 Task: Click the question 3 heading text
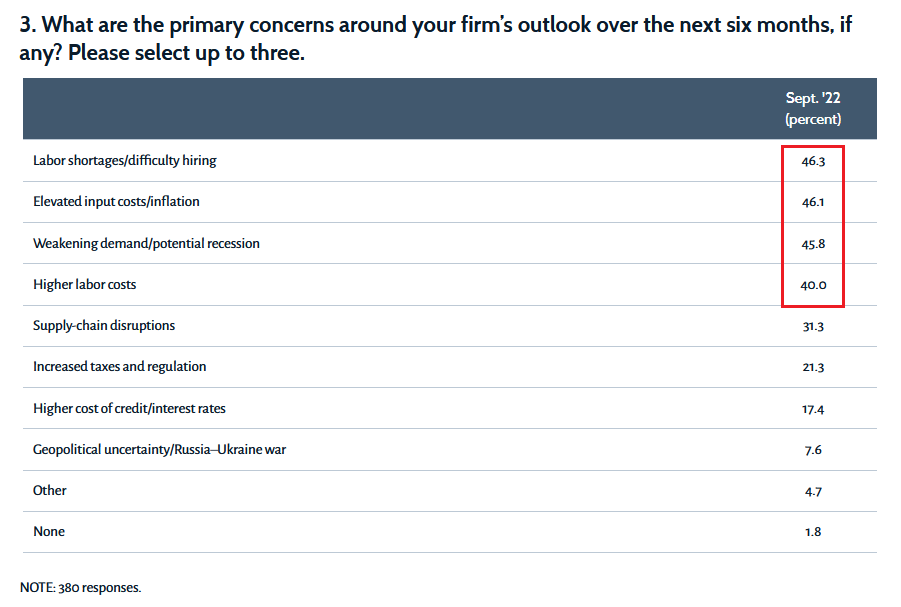(435, 39)
